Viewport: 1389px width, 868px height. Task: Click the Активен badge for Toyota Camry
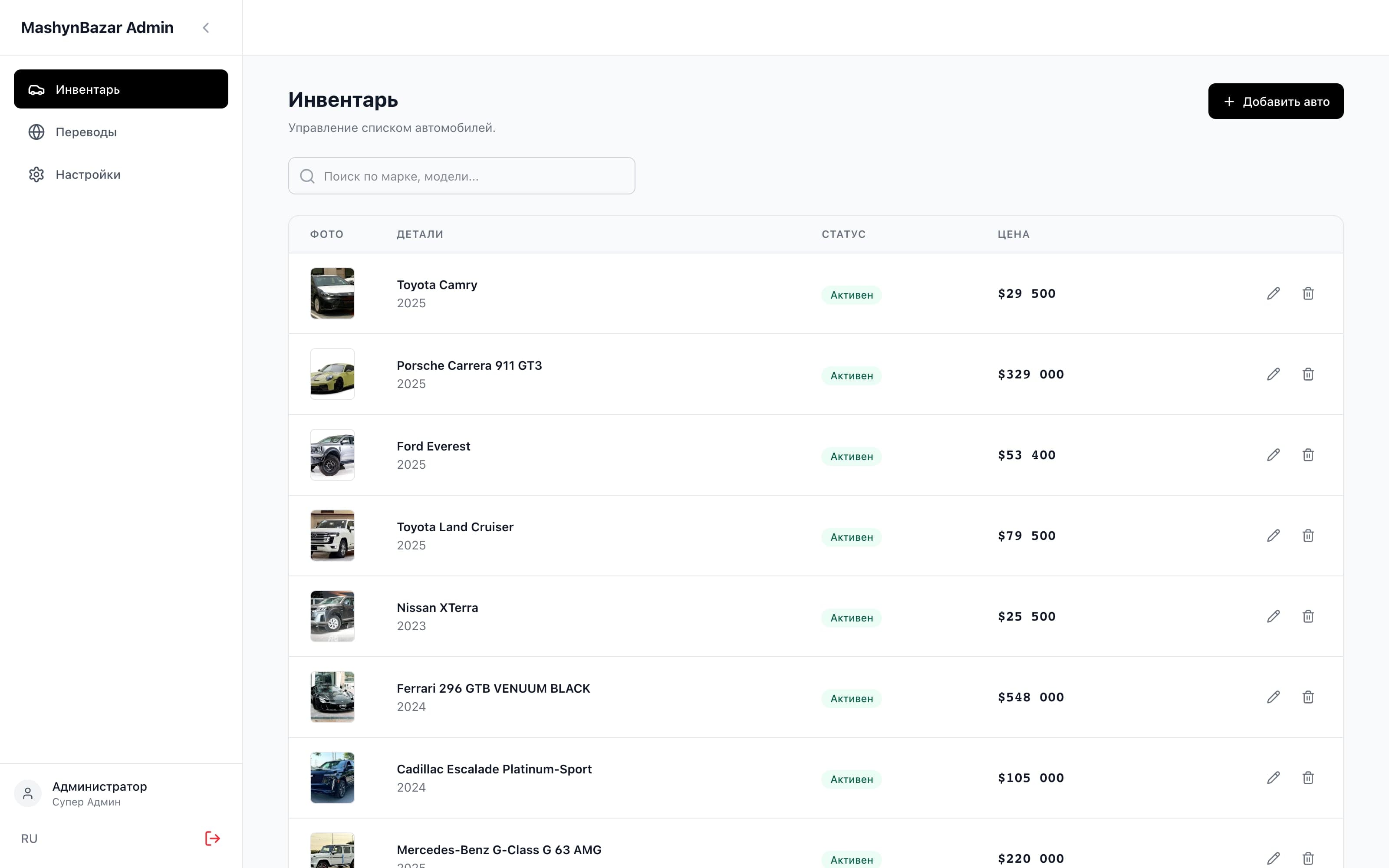coord(851,295)
